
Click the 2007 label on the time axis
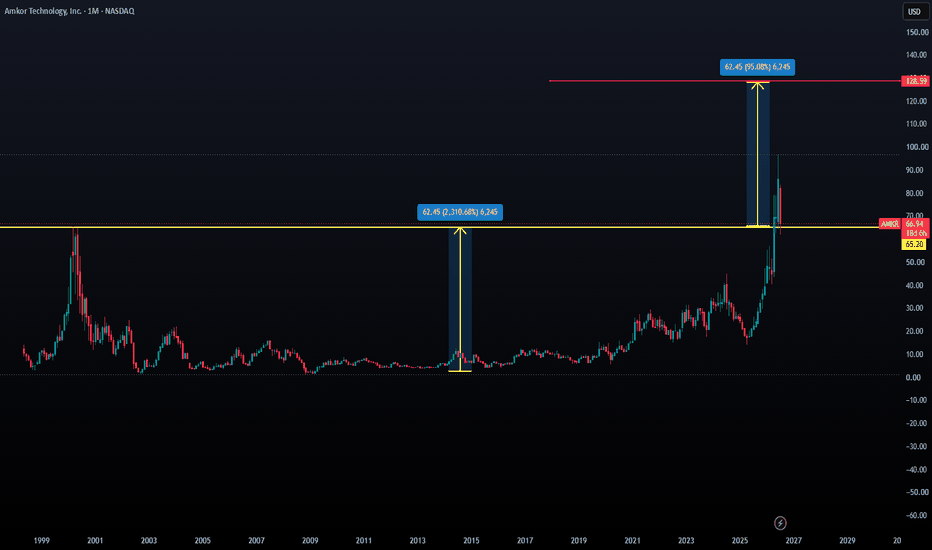tap(256, 540)
